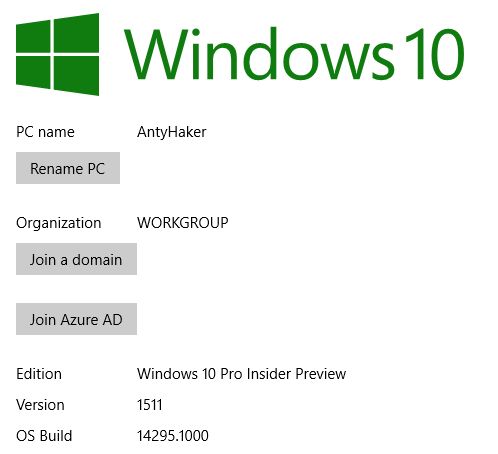Click the green Windows logo icon

click(57, 54)
